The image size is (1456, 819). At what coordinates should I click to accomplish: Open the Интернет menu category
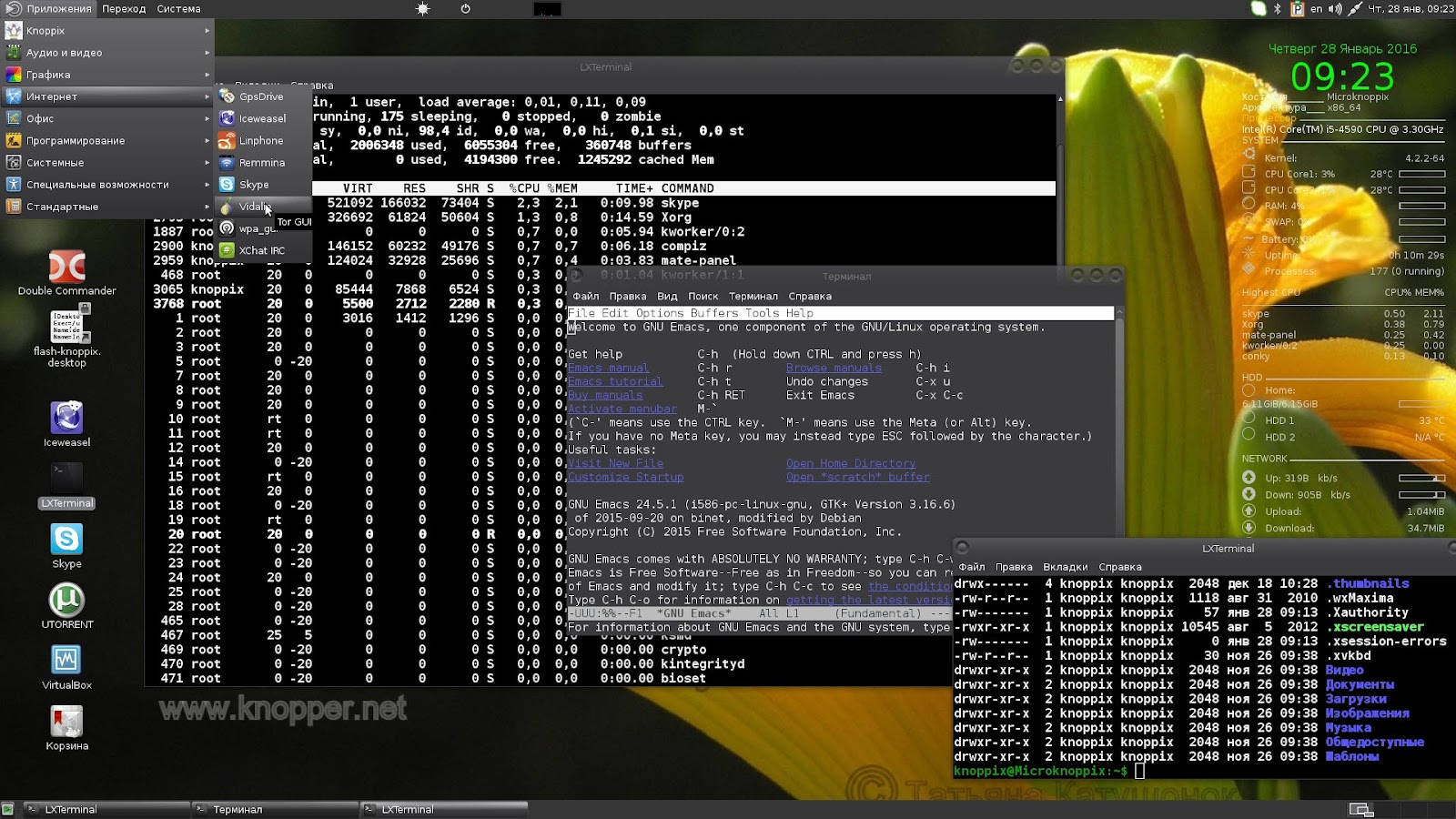107,96
